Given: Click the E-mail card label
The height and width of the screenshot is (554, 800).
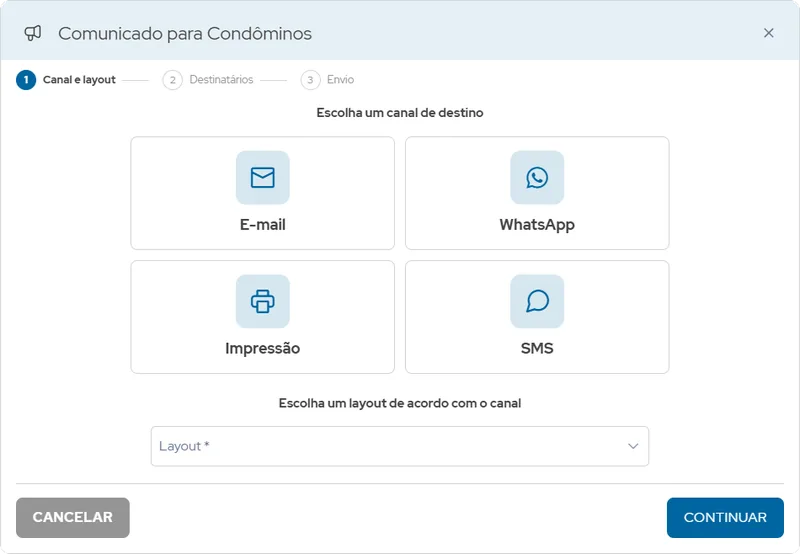Looking at the screenshot, I should 262,224.
